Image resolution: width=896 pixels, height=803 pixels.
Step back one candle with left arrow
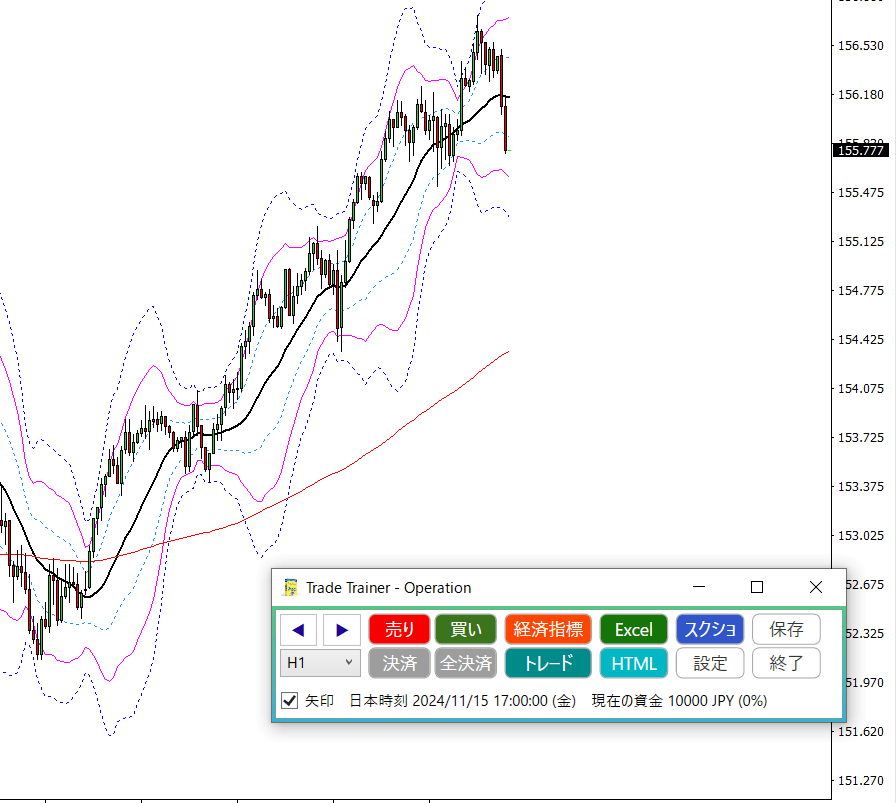tap(299, 629)
